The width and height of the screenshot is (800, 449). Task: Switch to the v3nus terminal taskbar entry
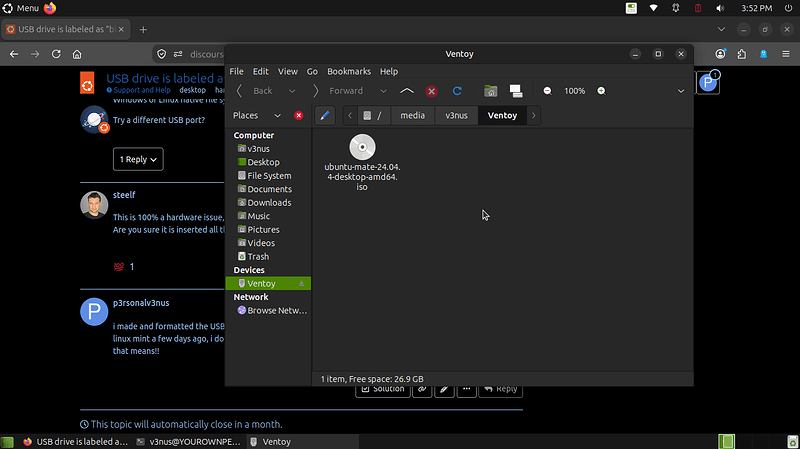click(189, 442)
